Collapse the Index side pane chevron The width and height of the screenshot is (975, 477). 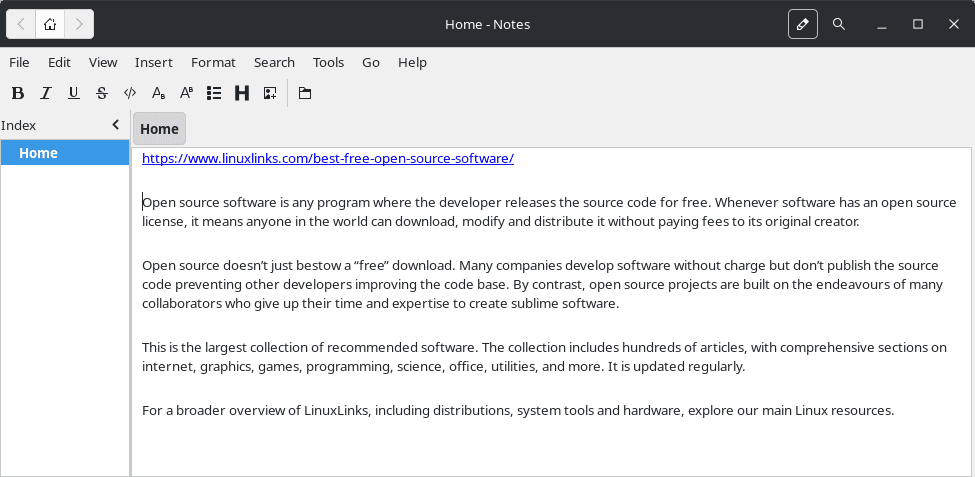(116, 125)
